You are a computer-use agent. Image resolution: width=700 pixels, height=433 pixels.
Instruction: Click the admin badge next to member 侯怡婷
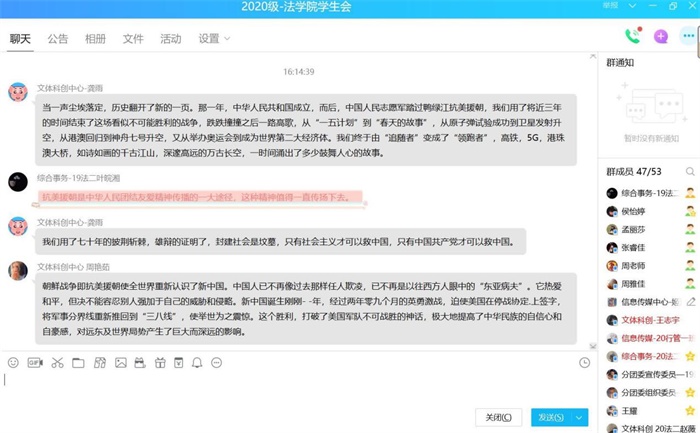tap(691, 212)
